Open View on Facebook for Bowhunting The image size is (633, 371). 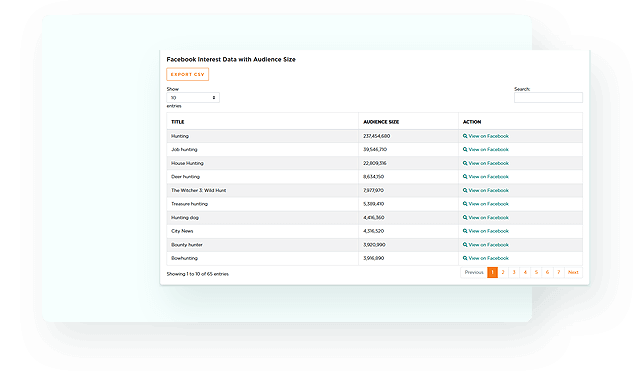tap(486, 258)
